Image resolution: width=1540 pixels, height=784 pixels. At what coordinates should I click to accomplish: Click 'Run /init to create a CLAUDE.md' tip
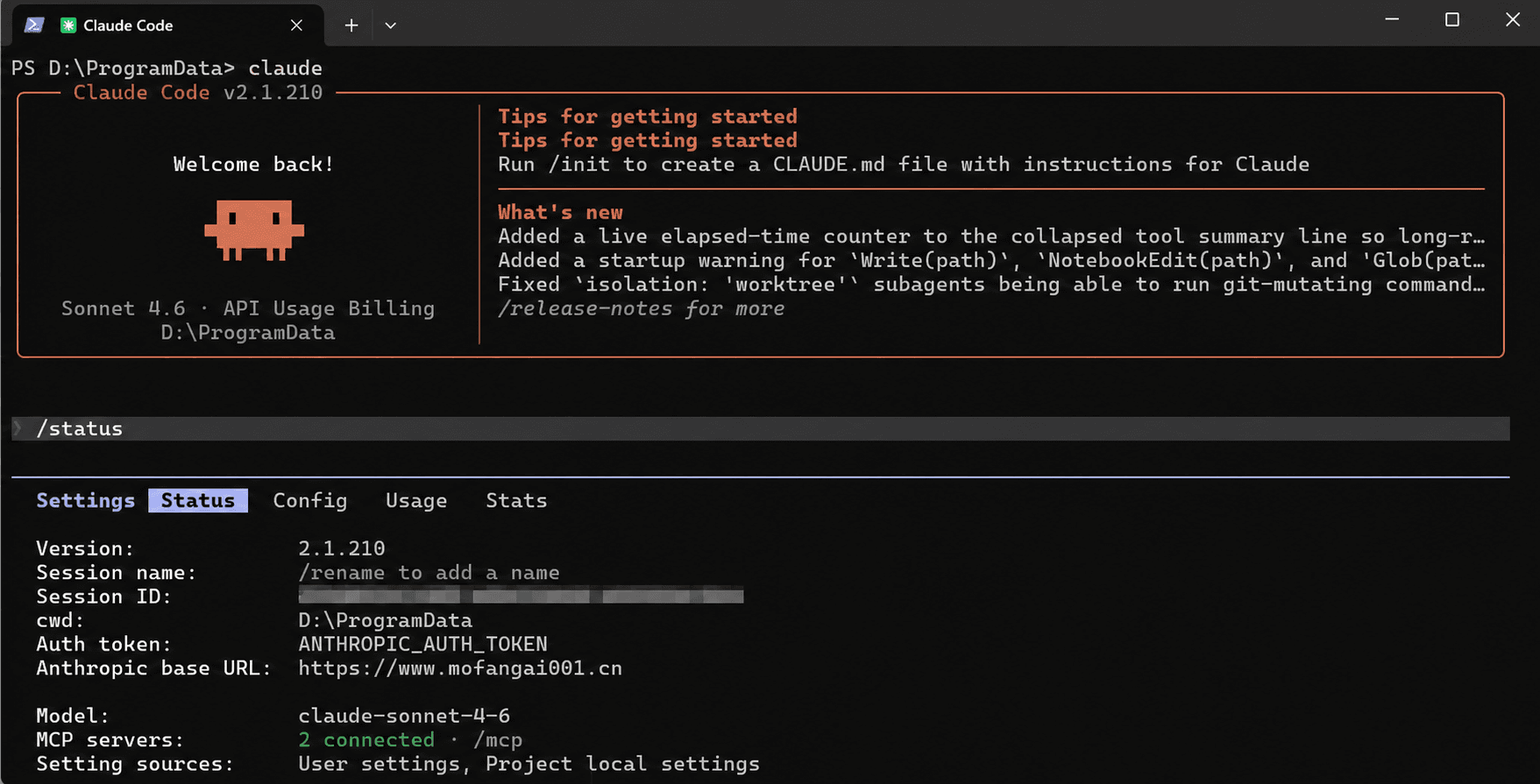904,165
